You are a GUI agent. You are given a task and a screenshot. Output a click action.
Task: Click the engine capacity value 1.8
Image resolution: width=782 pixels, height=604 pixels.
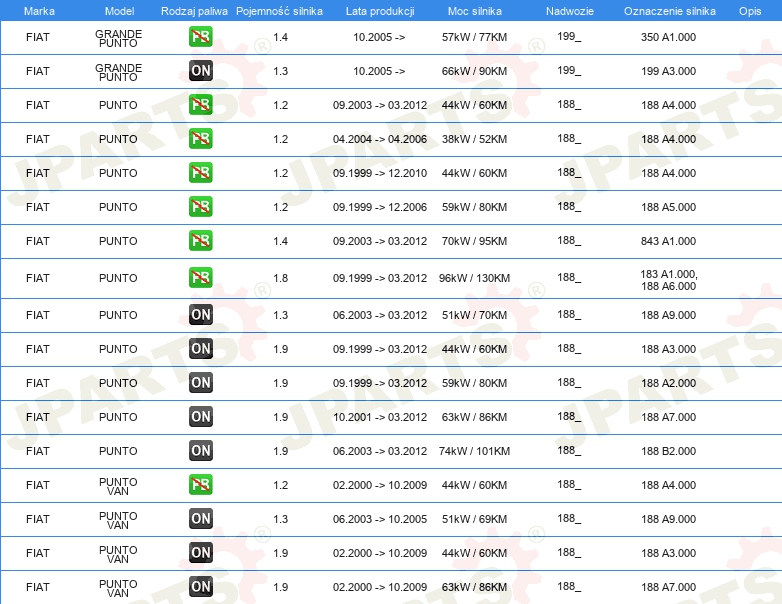[x=280, y=278]
